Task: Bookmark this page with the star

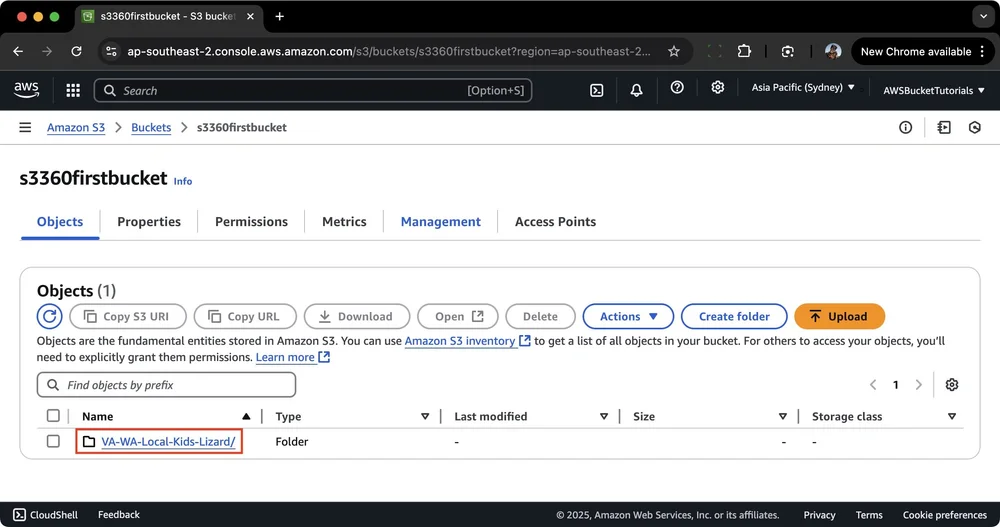Action: (673, 51)
